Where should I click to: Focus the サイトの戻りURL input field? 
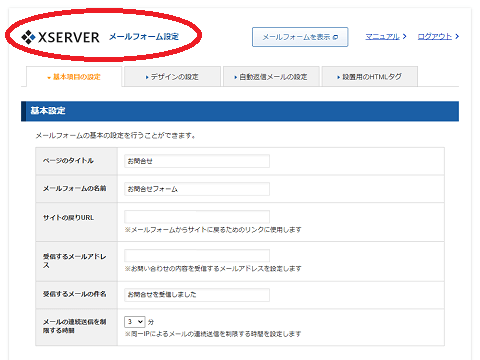coord(197,217)
